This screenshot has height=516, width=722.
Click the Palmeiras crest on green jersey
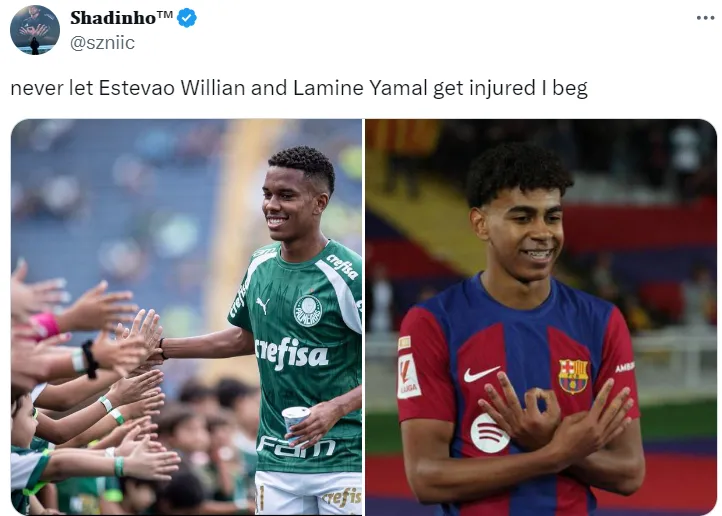point(308,311)
